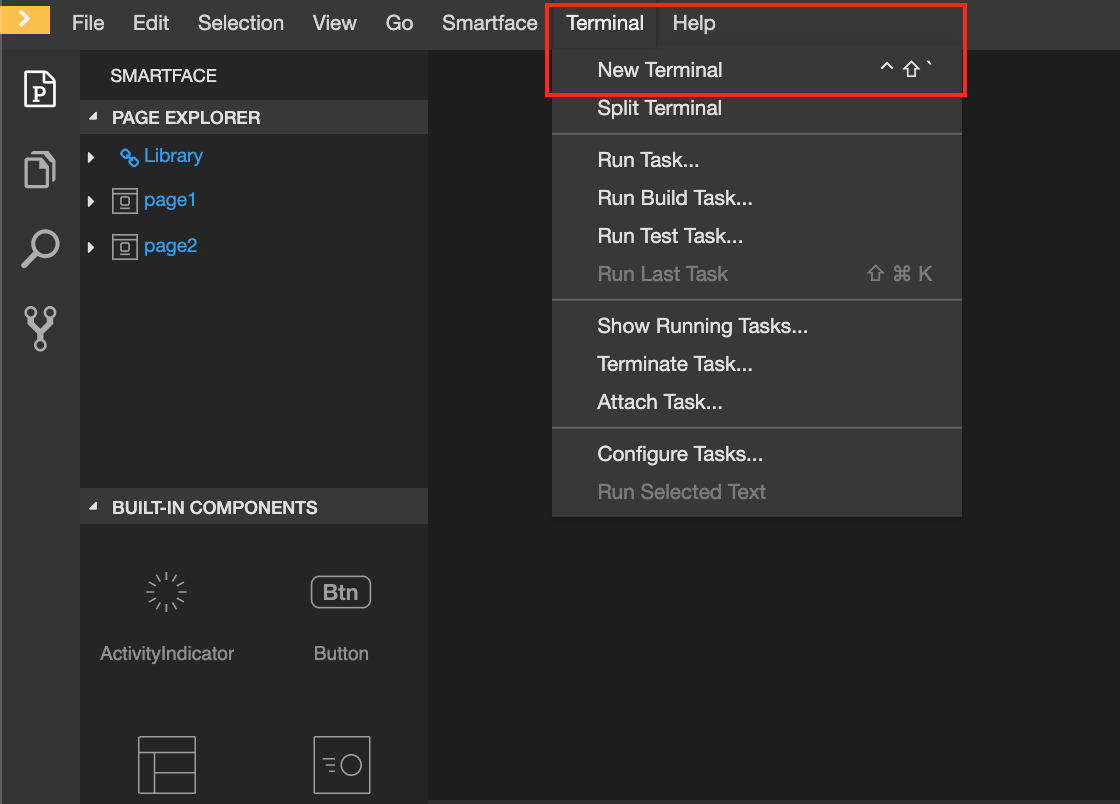The image size is (1120, 804).
Task: Open the Edit menu
Action: coord(151,23)
